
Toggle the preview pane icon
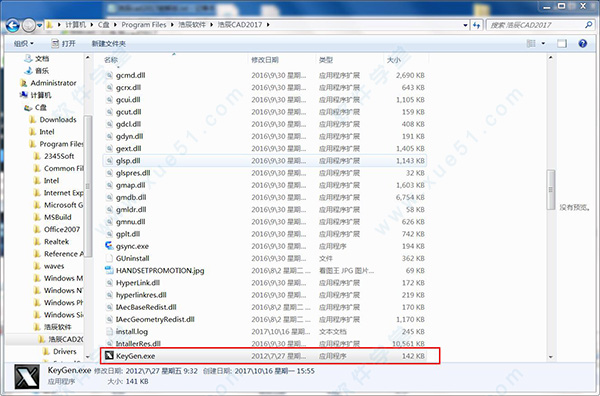pyautogui.click(x=562, y=43)
